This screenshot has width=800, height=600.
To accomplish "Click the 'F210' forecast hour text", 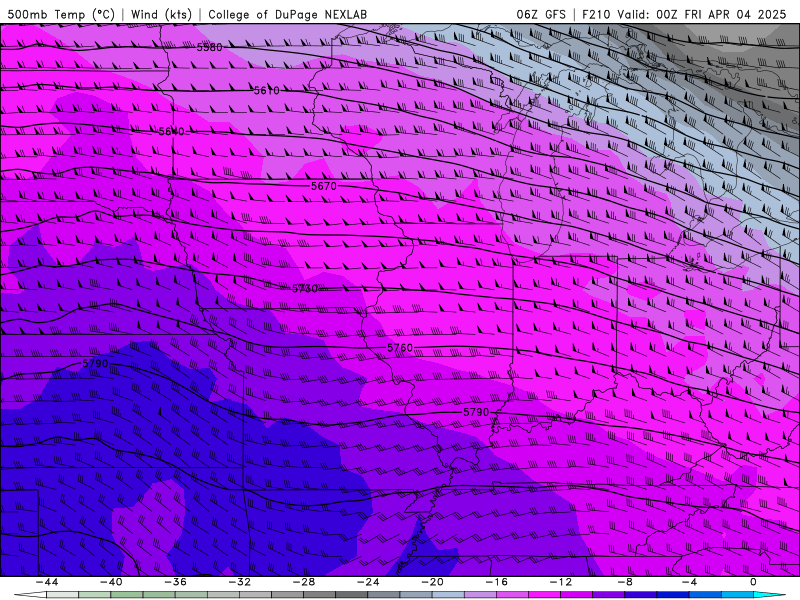I will [x=596, y=14].
